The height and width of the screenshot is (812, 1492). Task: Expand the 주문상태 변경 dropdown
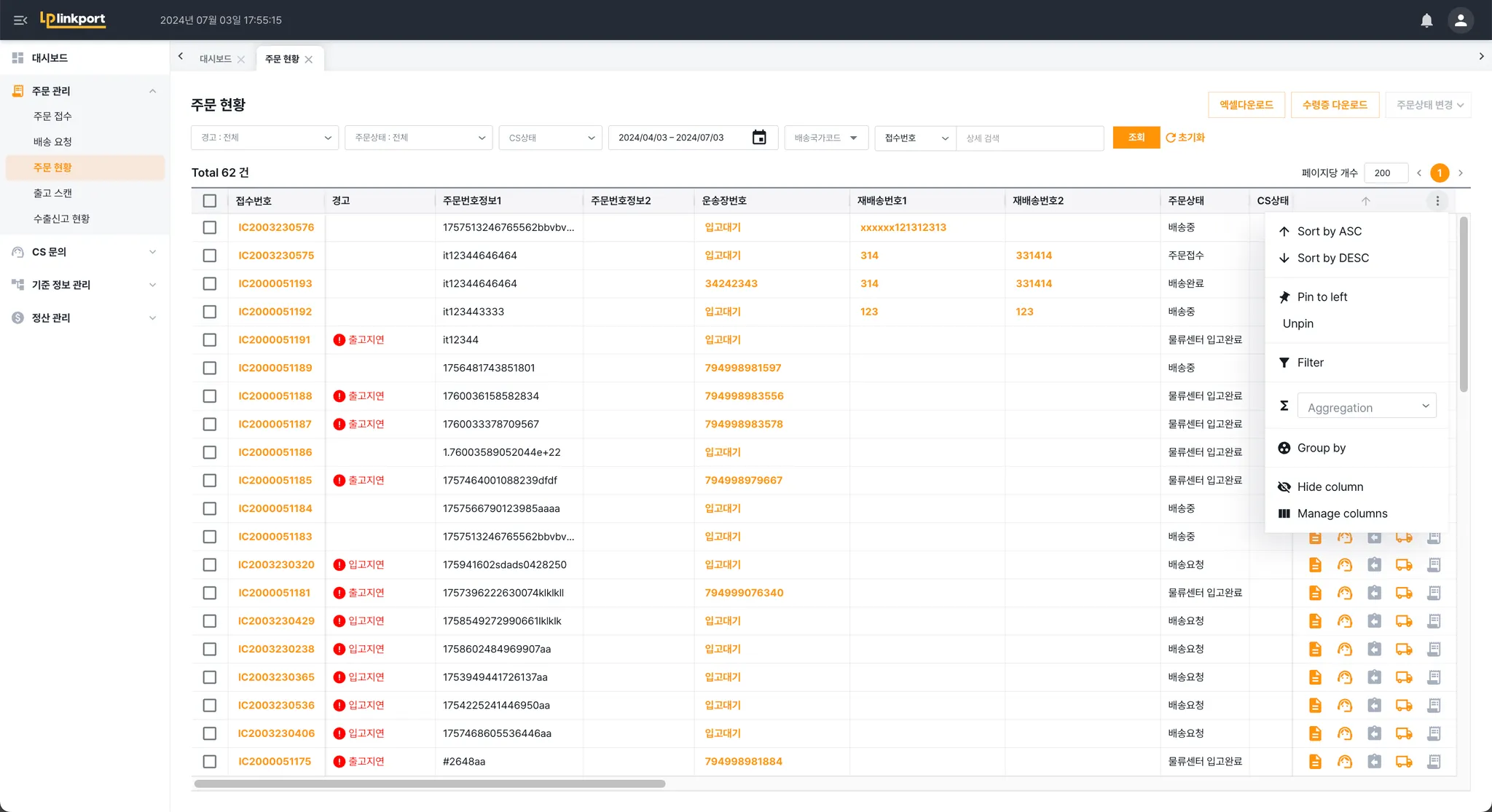[1429, 105]
